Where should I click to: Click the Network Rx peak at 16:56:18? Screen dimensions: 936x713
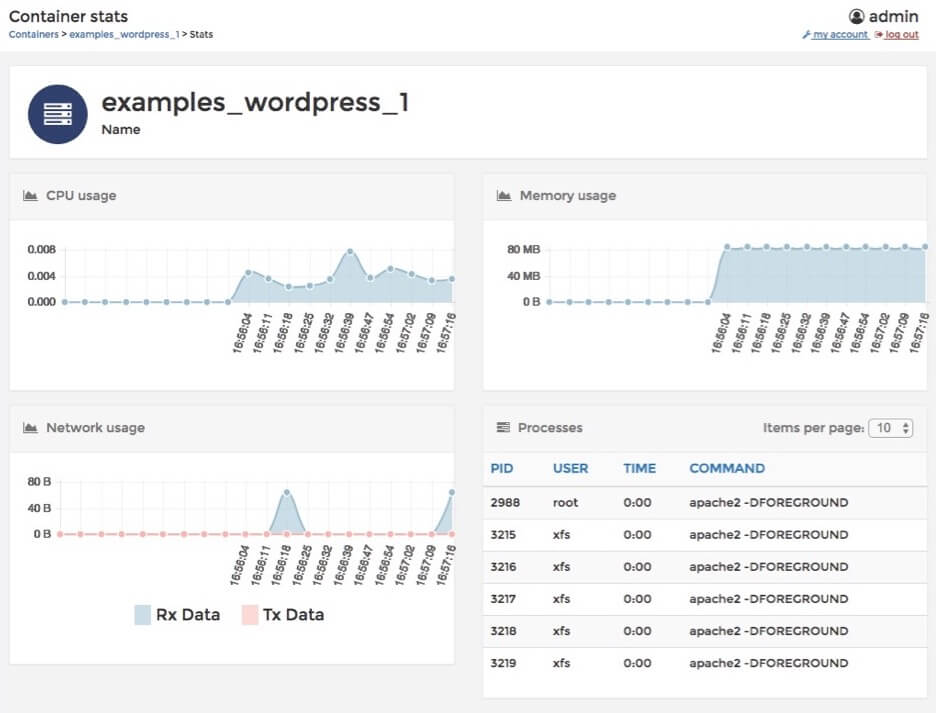click(x=287, y=493)
